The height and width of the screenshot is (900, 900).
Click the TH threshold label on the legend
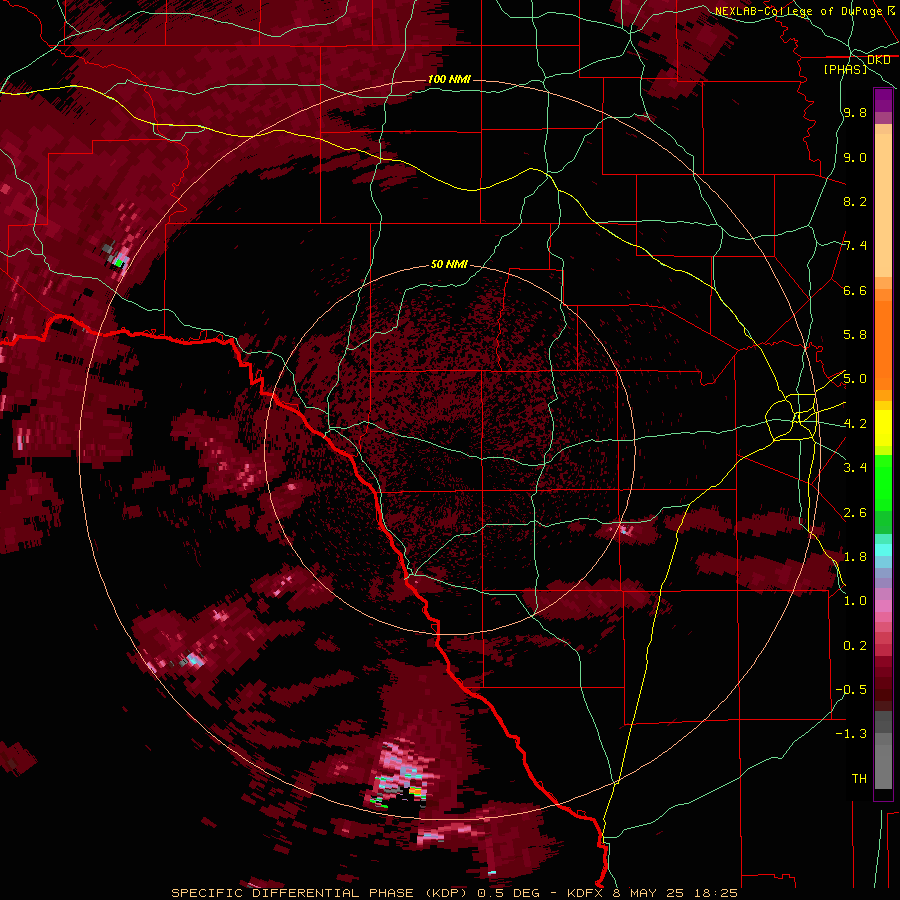point(859,779)
